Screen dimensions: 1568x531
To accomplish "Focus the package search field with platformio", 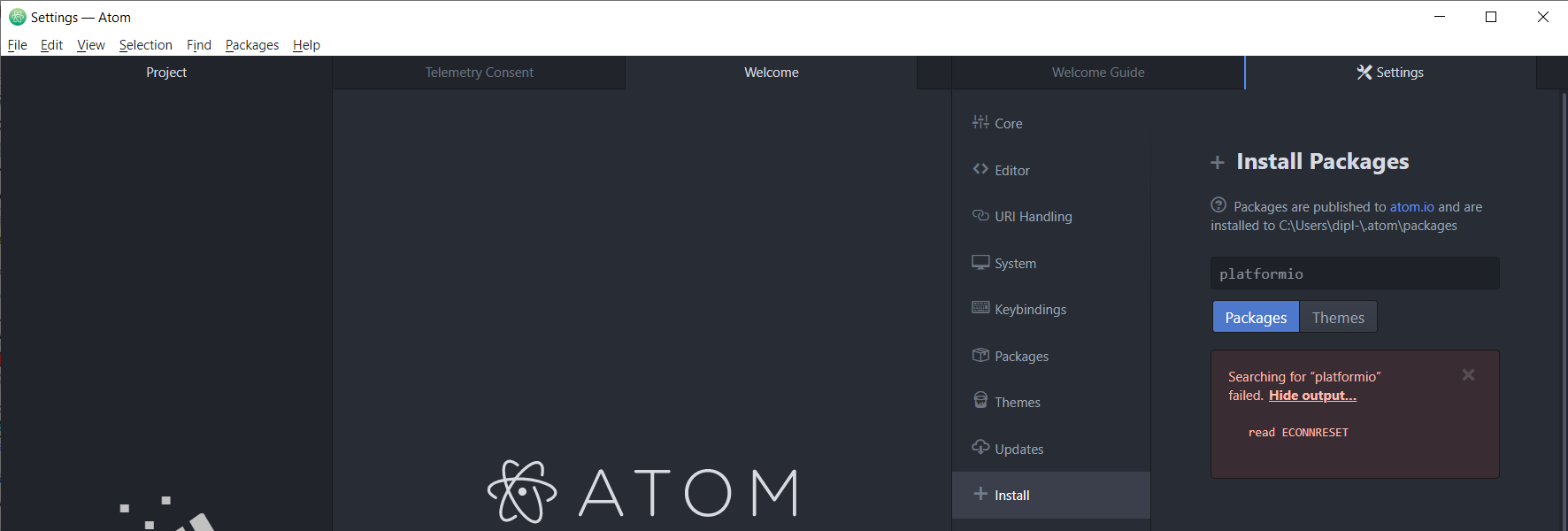I will (x=1355, y=273).
